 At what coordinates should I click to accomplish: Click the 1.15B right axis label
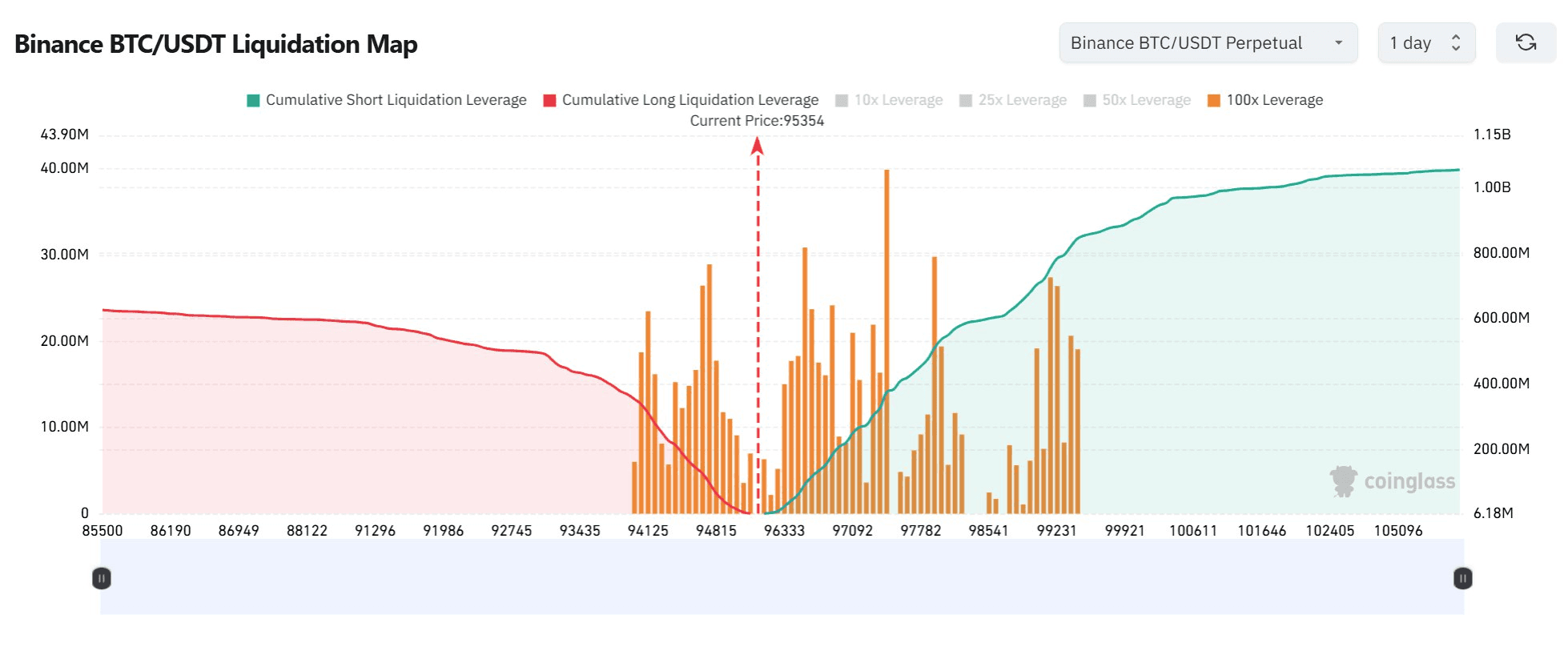coord(1492,135)
